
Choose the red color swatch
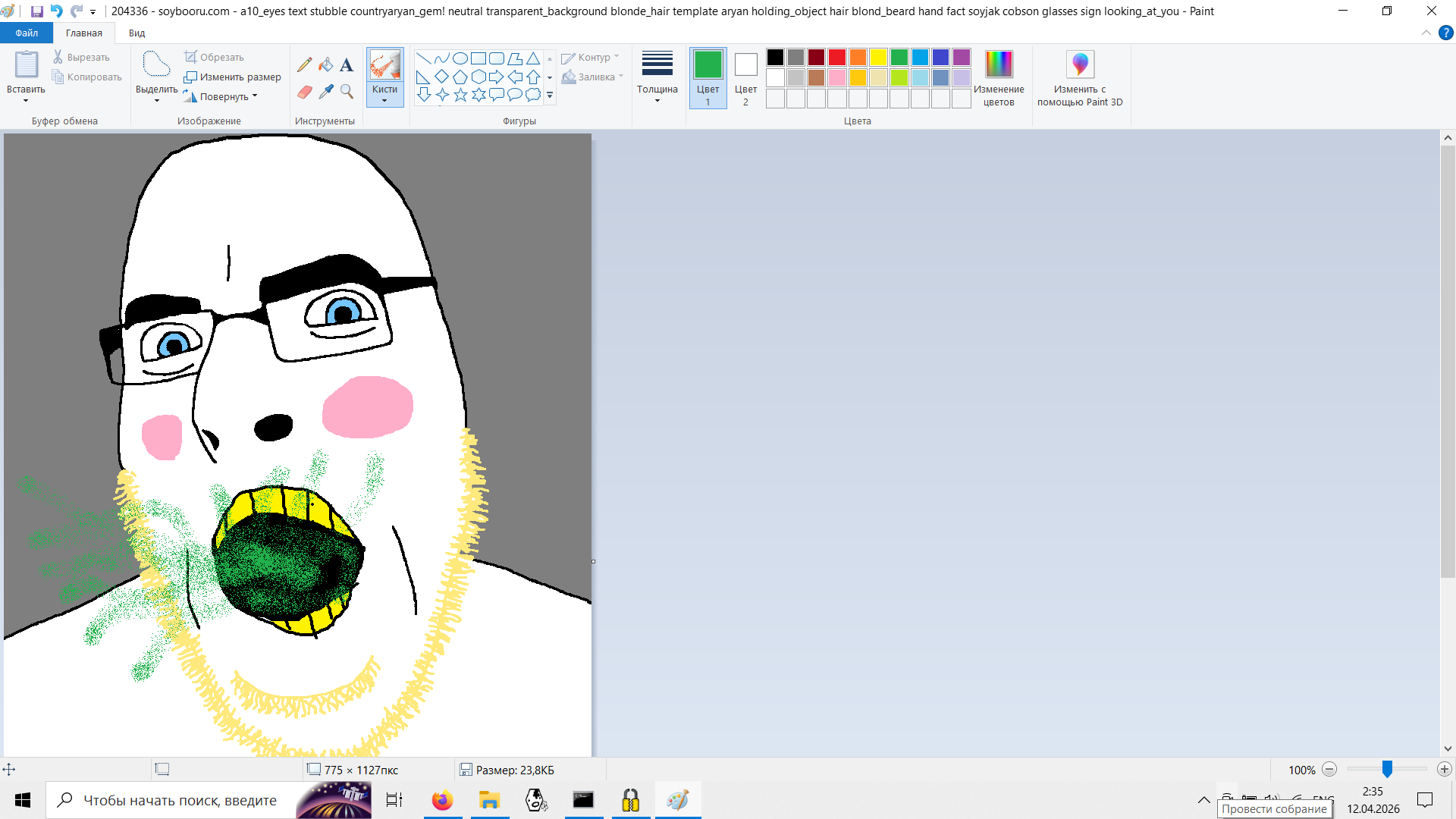(x=836, y=58)
